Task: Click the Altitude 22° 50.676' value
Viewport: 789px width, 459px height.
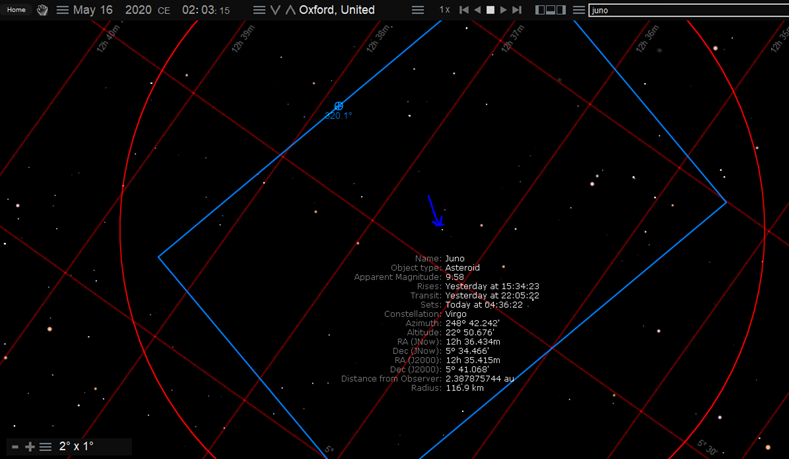Action: tap(469, 333)
